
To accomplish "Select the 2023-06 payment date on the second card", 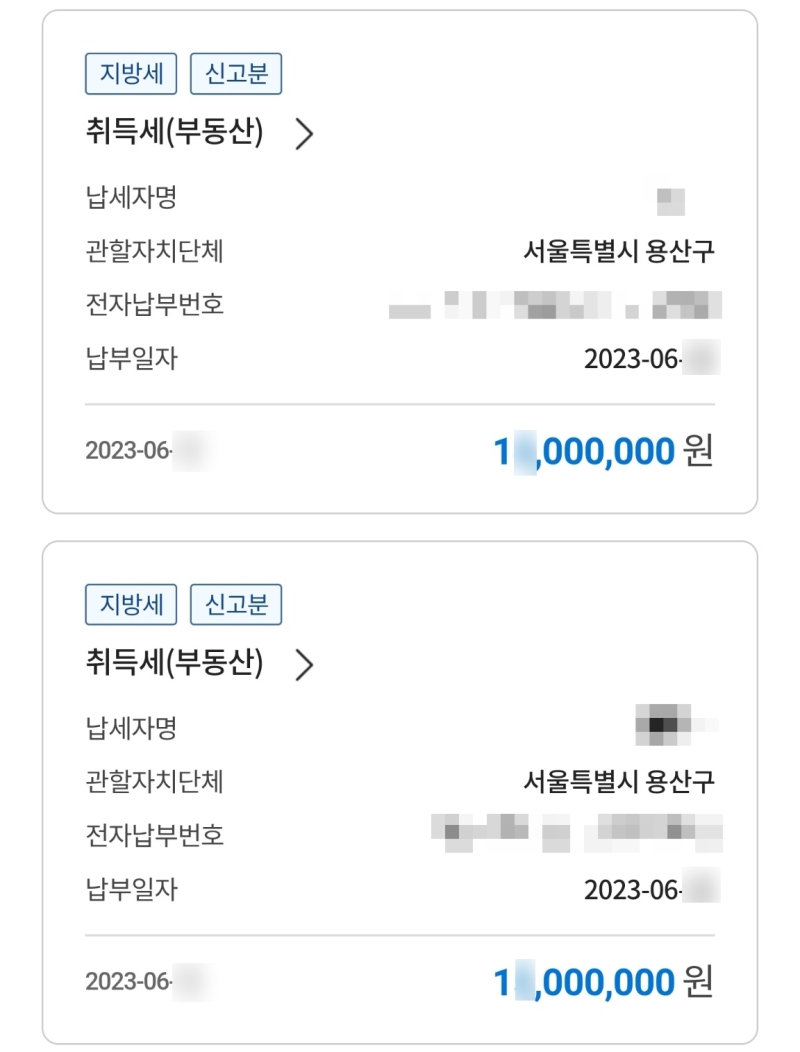I will tap(648, 887).
